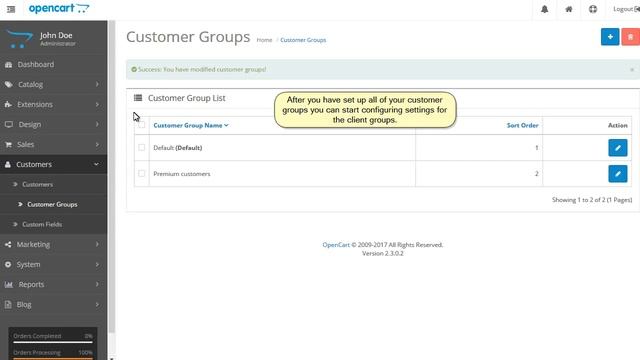Expand the Marketing menu chevron
This screenshot has height=360, width=640.
point(97,244)
